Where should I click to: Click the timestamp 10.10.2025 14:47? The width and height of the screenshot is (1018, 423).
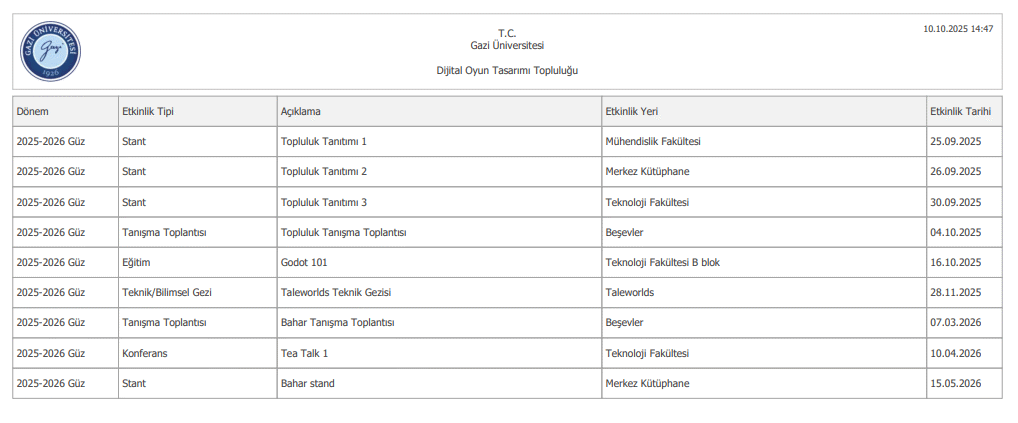click(958, 29)
